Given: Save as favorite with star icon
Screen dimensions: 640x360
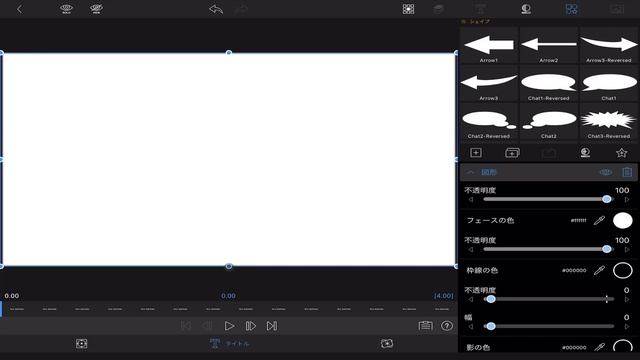Looking at the screenshot, I should coord(621,153).
